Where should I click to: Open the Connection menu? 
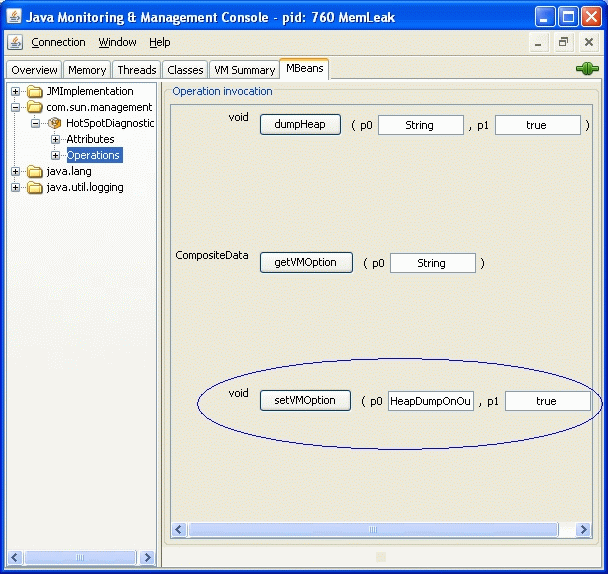coord(58,42)
